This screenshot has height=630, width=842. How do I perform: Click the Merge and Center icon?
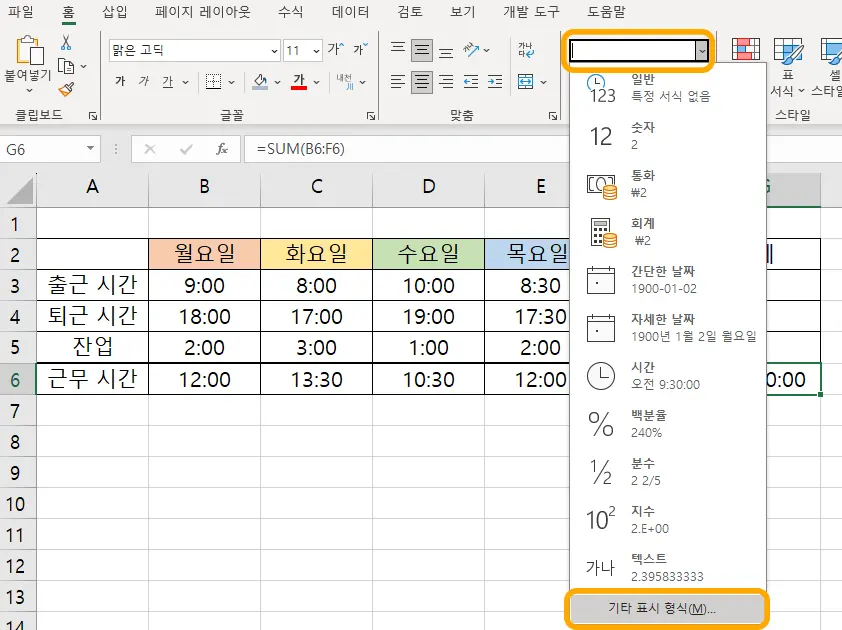point(525,81)
